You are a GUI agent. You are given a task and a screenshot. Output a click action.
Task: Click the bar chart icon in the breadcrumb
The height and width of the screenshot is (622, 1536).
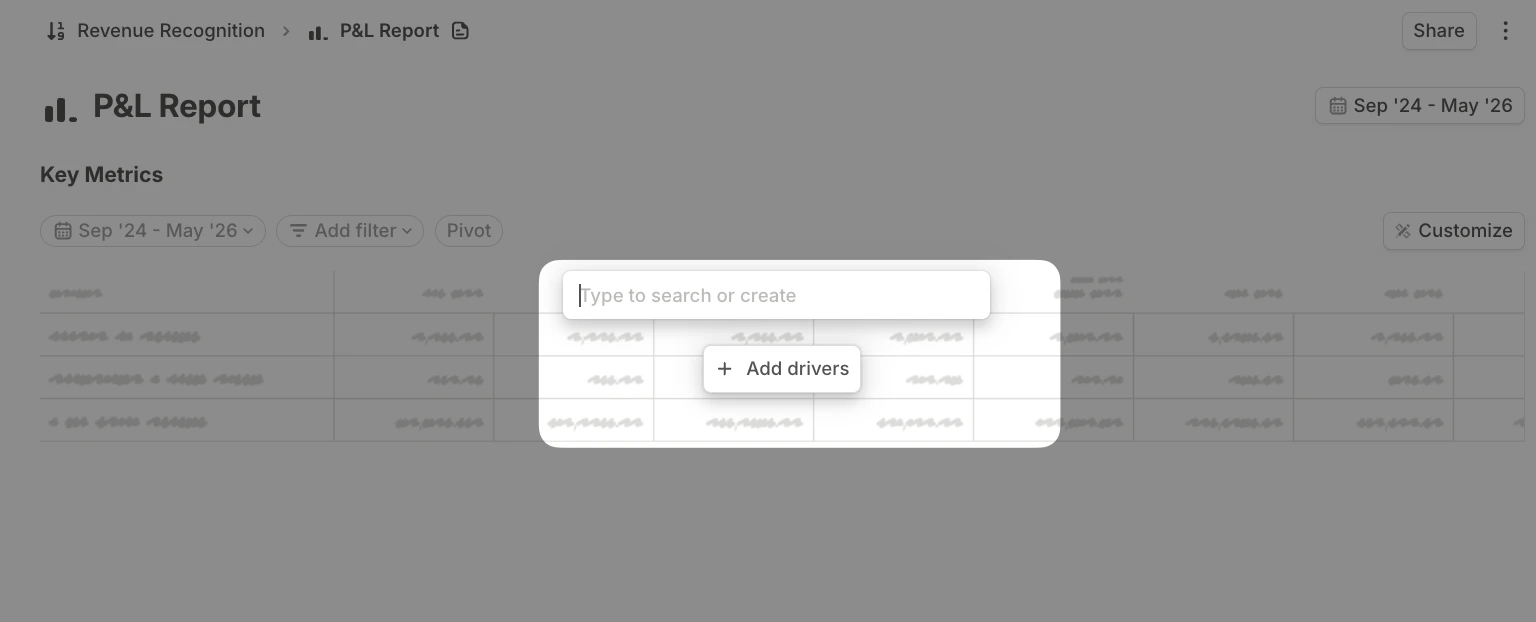click(x=318, y=31)
